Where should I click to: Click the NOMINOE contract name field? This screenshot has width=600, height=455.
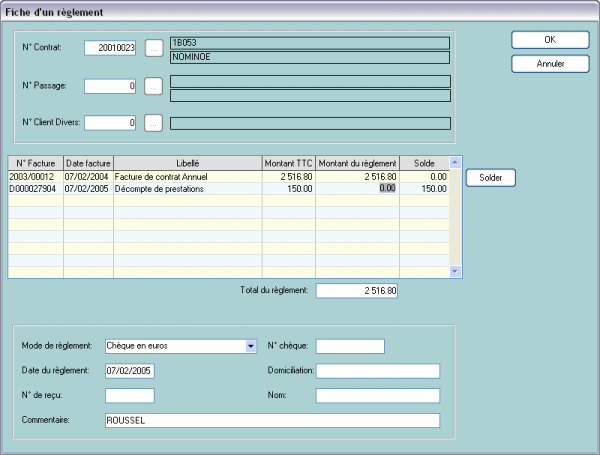[x=310, y=57]
